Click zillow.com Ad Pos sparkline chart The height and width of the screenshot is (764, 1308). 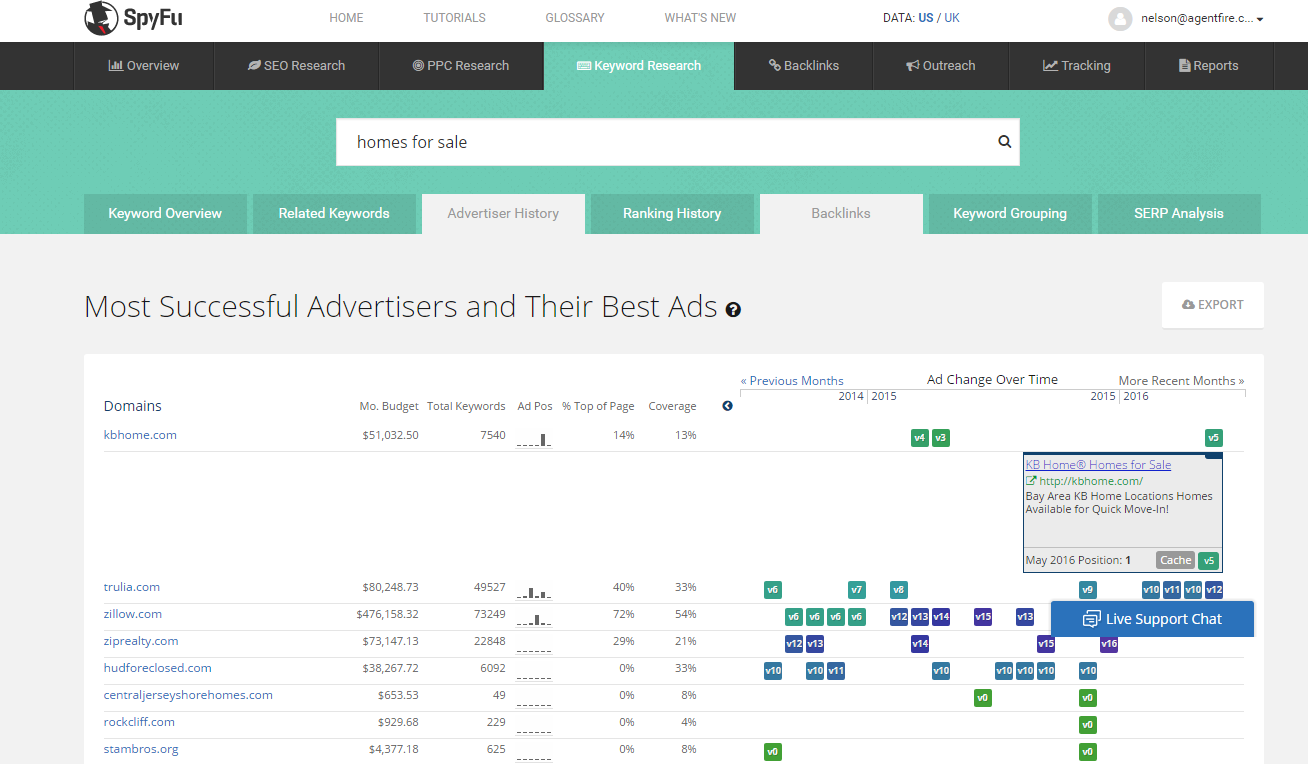pos(534,618)
